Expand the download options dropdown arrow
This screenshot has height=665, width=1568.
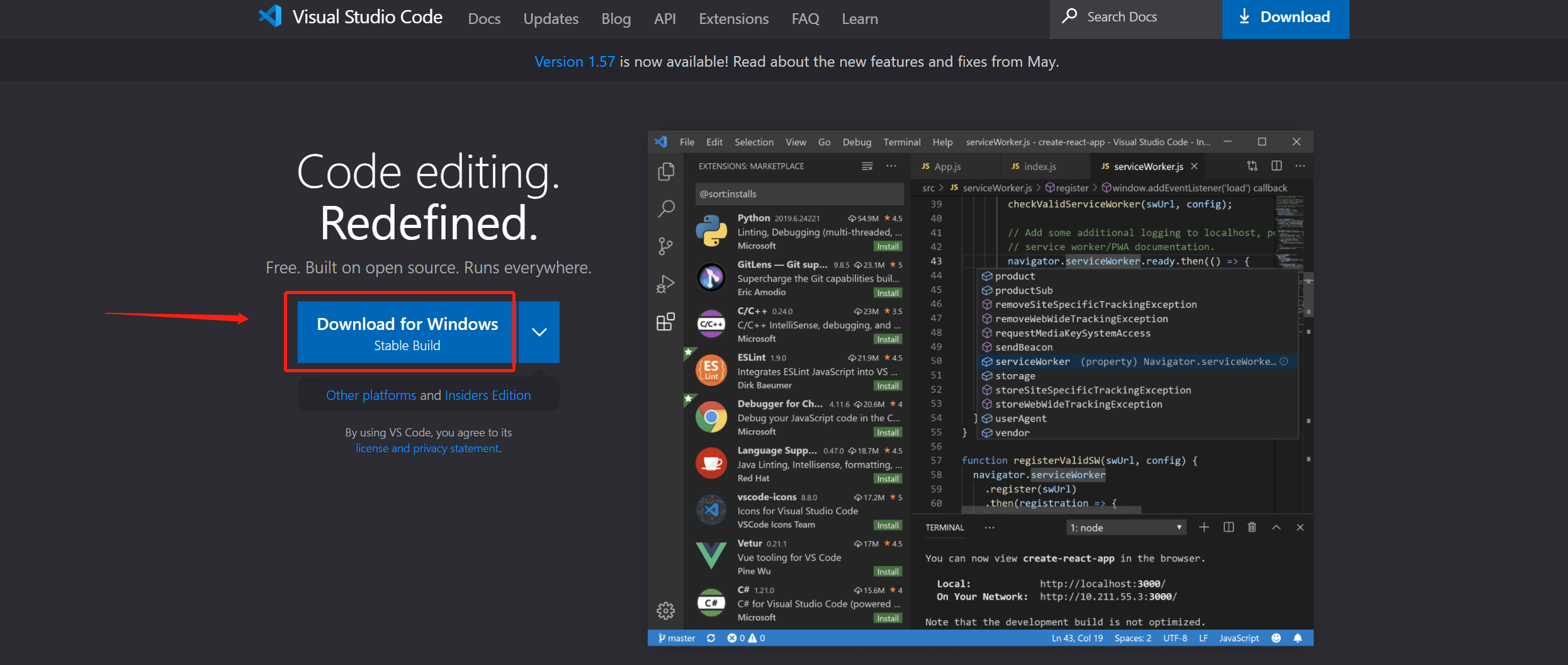point(539,332)
